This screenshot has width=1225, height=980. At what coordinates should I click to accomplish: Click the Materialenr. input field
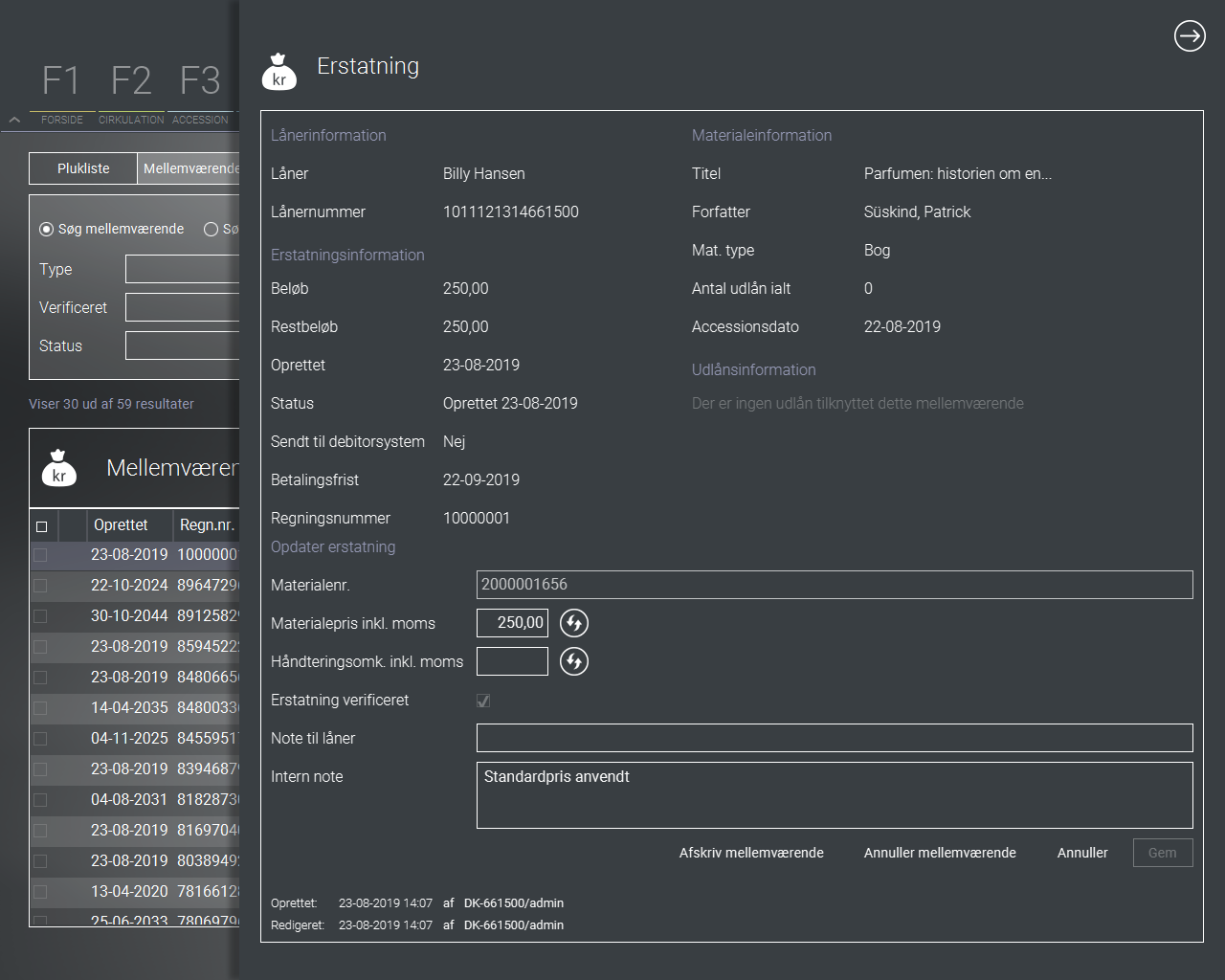(835, 585)
